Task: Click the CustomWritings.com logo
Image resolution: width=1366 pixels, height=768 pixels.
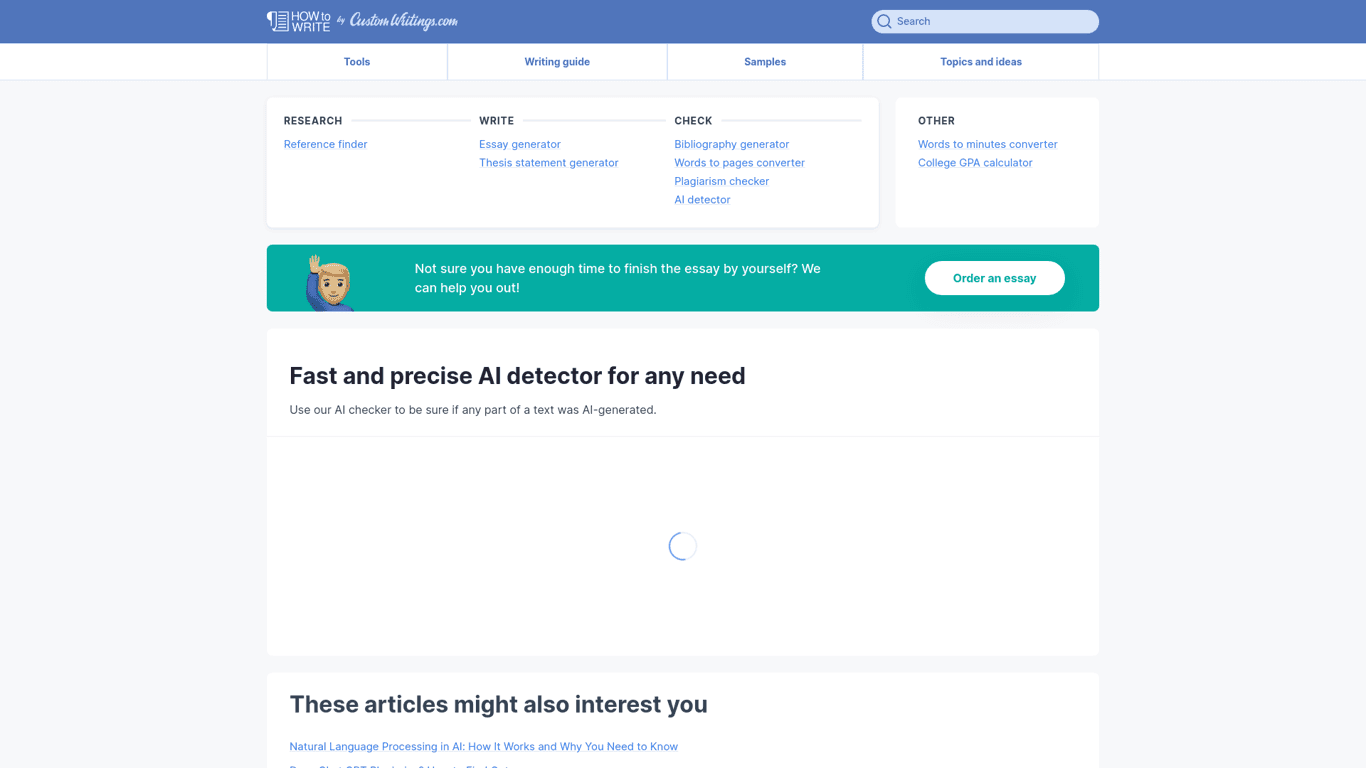Action: (x=404, y=21)
